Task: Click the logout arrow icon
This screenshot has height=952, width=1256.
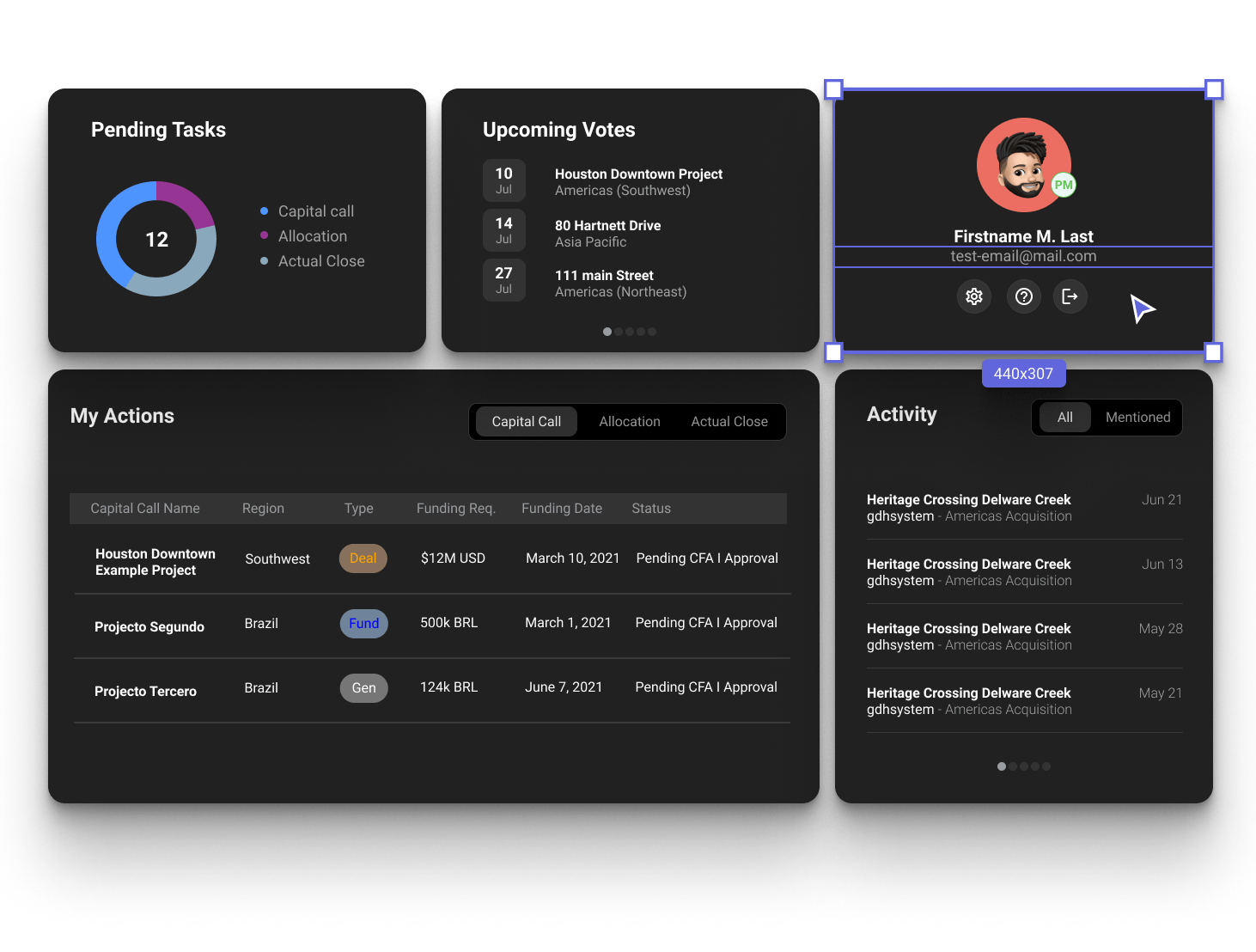Action: pyautogui.click(x=1070, y=296)
